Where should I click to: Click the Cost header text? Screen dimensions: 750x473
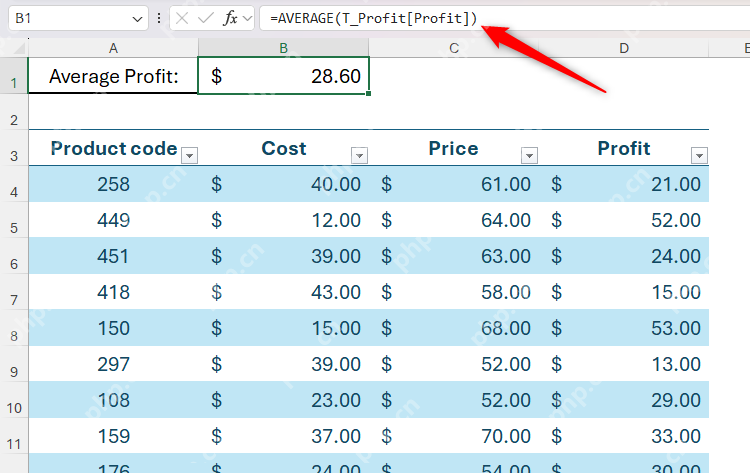284,148
